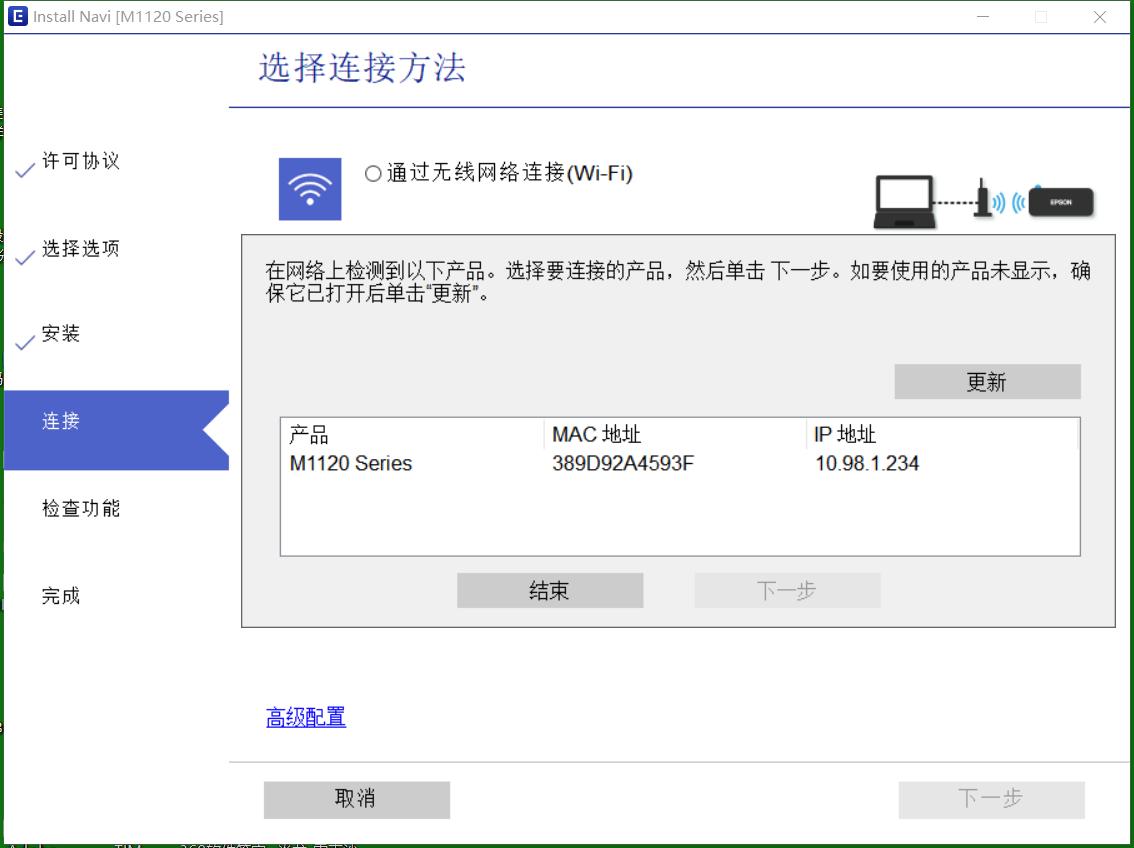Select the 通过无线网络连接(Wi-Fi) radio button
Viewport: 1134px width, 848px height.
[x=372, y=172]
